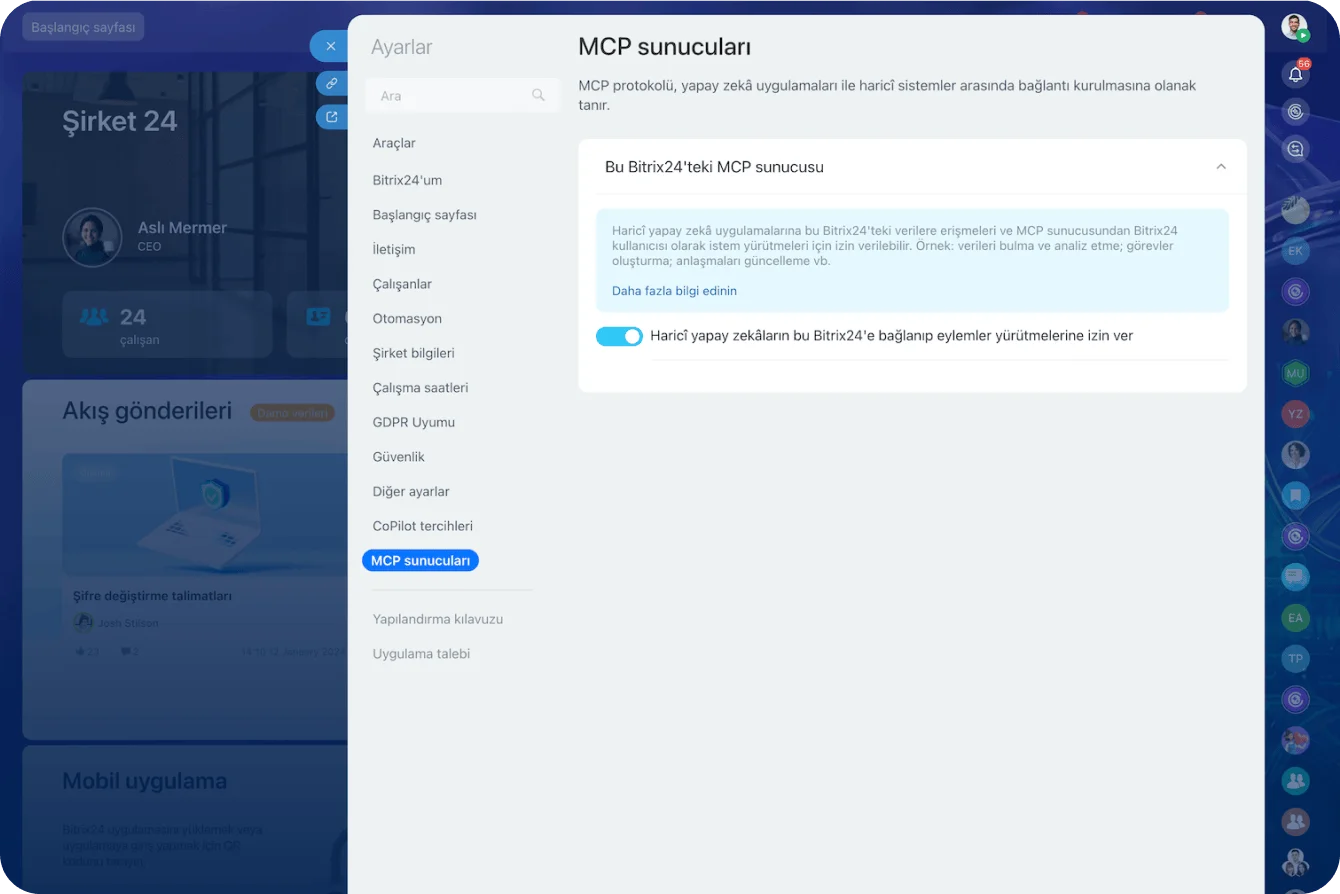This screenshot has width=1340, height=894.
Task: Open Çalışma saatleri settings
Action: point(420,387)
